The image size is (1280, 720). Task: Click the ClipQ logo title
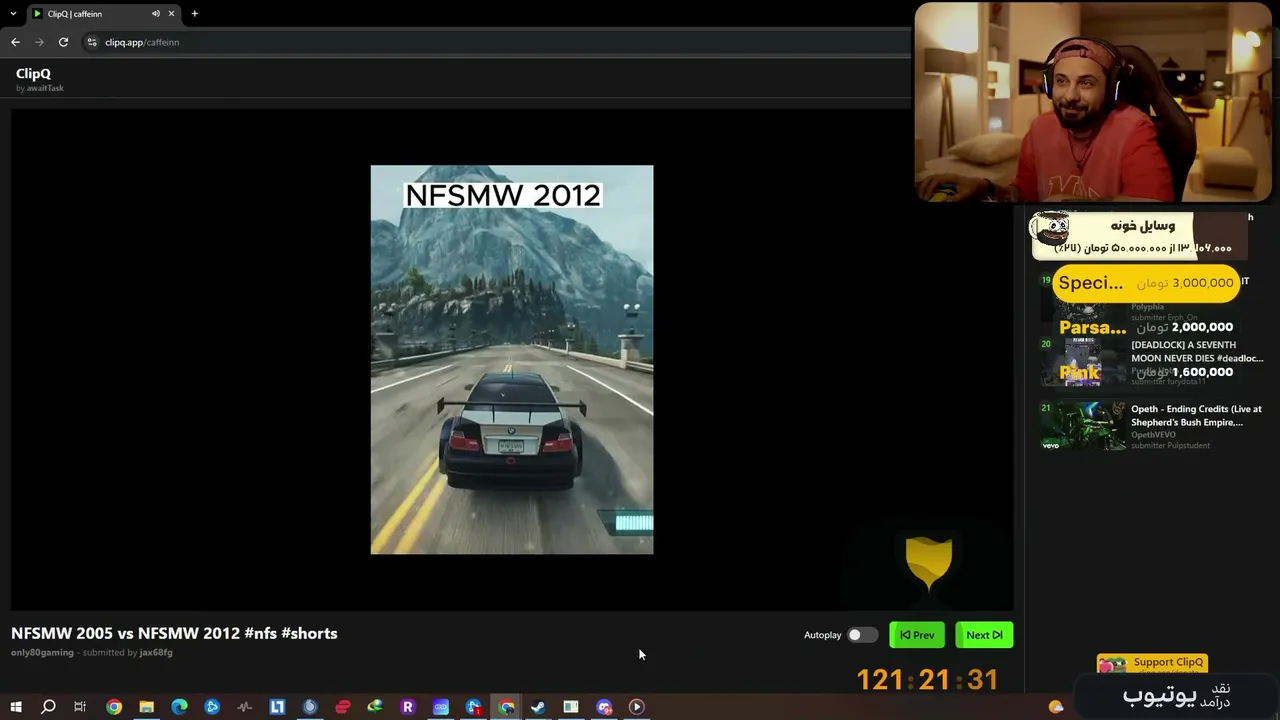coord(33,73)
